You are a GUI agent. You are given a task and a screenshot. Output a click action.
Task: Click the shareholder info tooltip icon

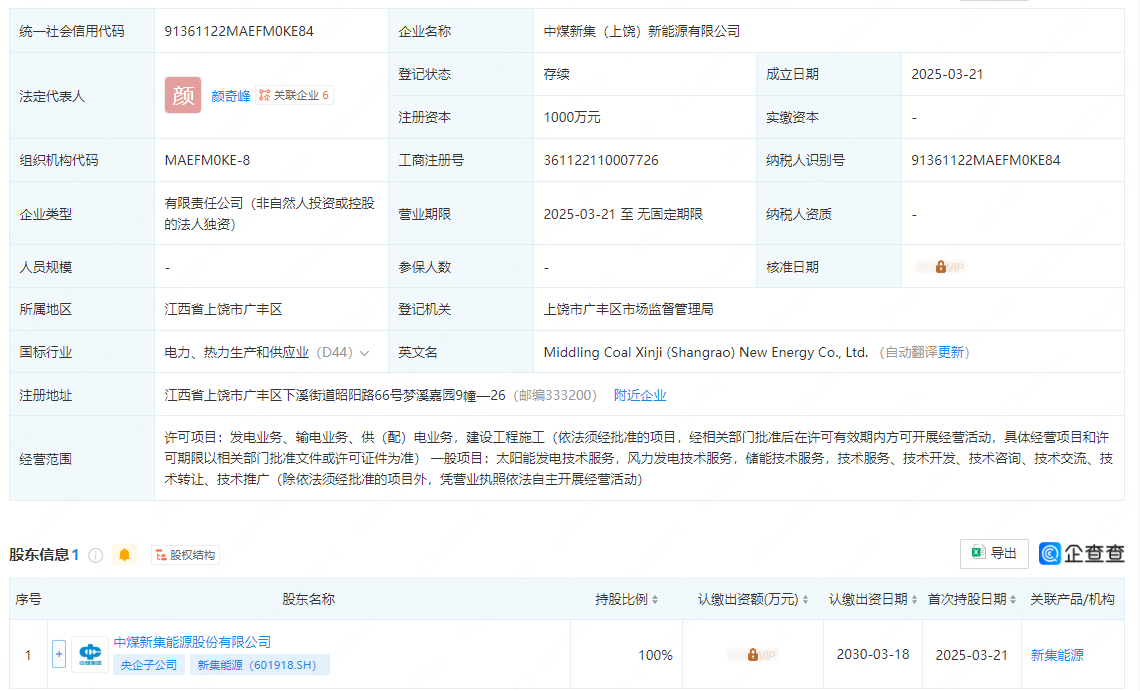click(96, 555)
